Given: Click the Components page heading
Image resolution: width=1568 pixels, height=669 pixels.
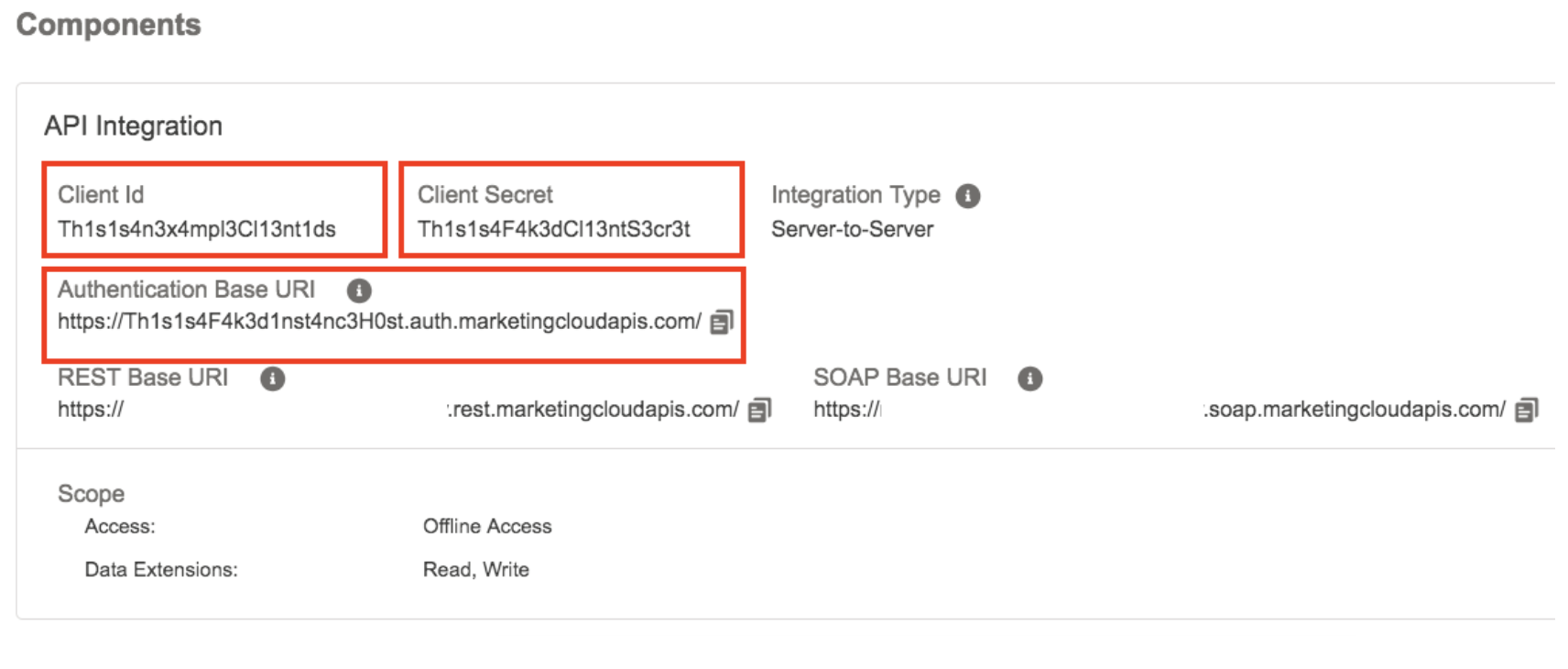Looking at the screenshot, I should click(108, 25).
